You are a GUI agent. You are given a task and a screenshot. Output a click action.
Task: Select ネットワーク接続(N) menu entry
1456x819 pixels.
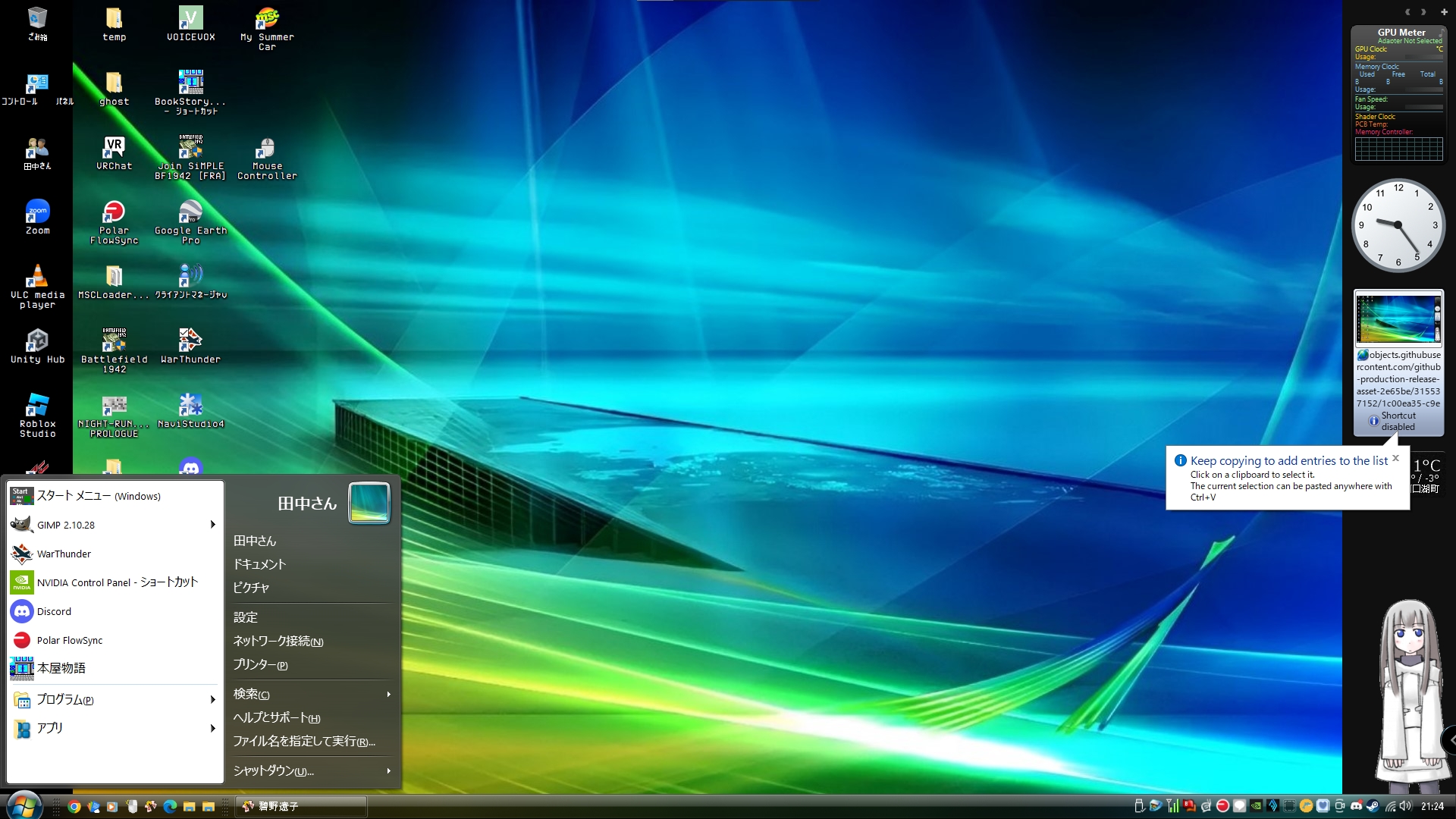point(278,642)
